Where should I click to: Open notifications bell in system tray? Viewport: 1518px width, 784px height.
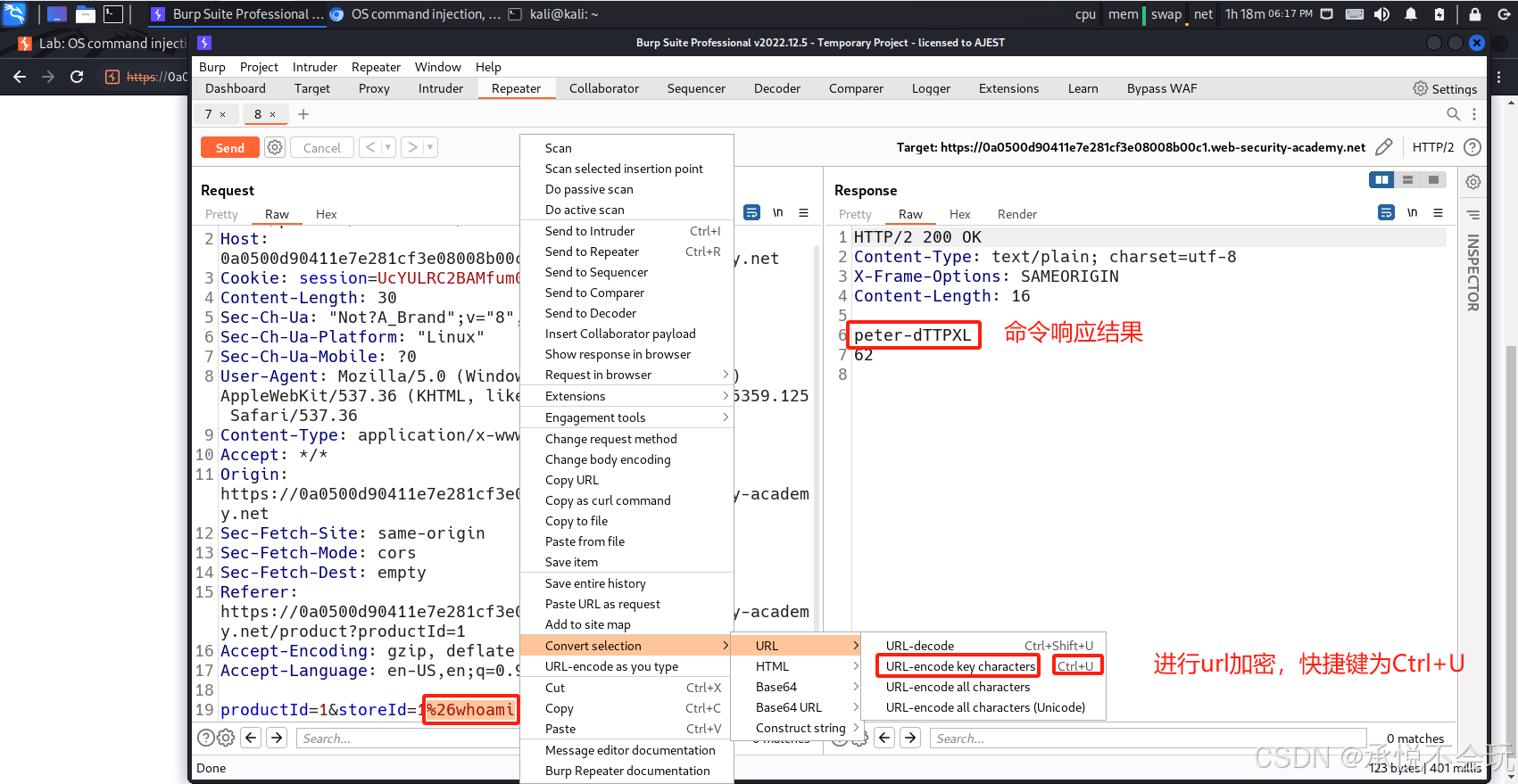coord(1411,13)
